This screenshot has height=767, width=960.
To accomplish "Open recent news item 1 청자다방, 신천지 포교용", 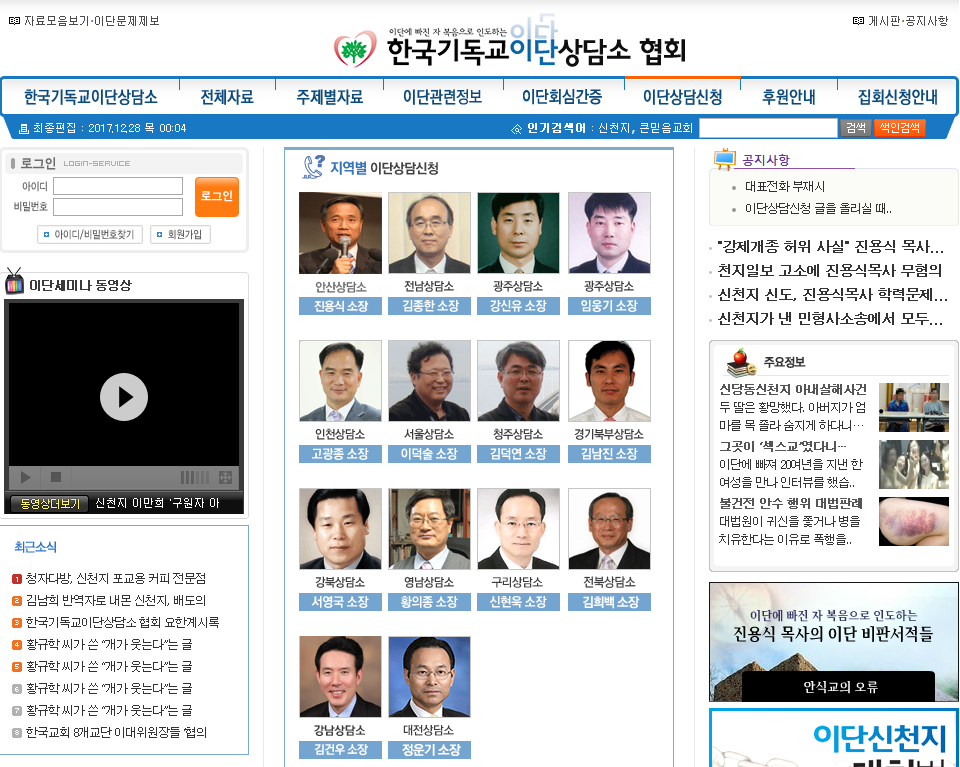I will (x=115, y=578).
